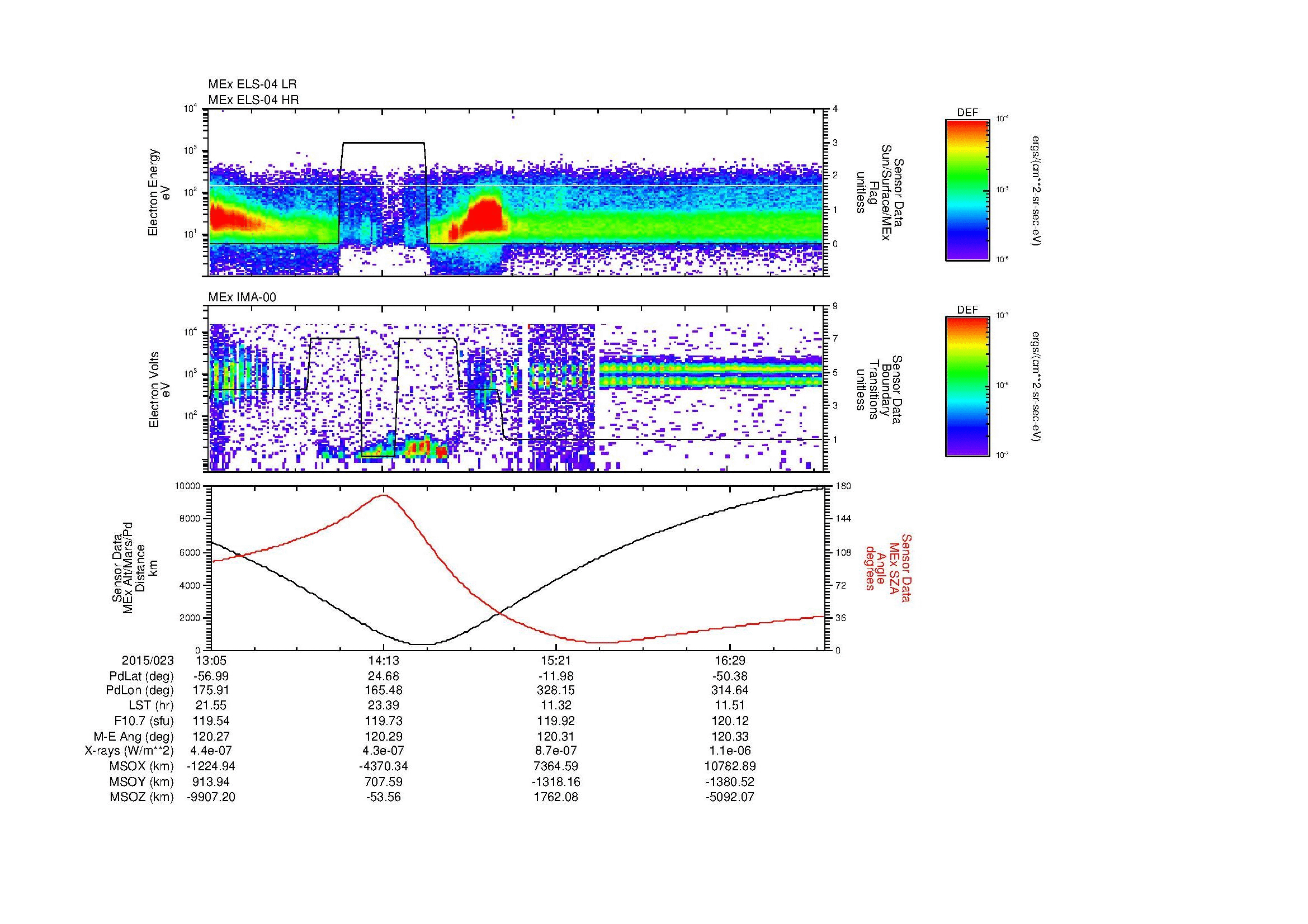Click the X-rays value '8.7e-07'
The height and width of the screenshot is (924, 1308).
pos(556,751)
